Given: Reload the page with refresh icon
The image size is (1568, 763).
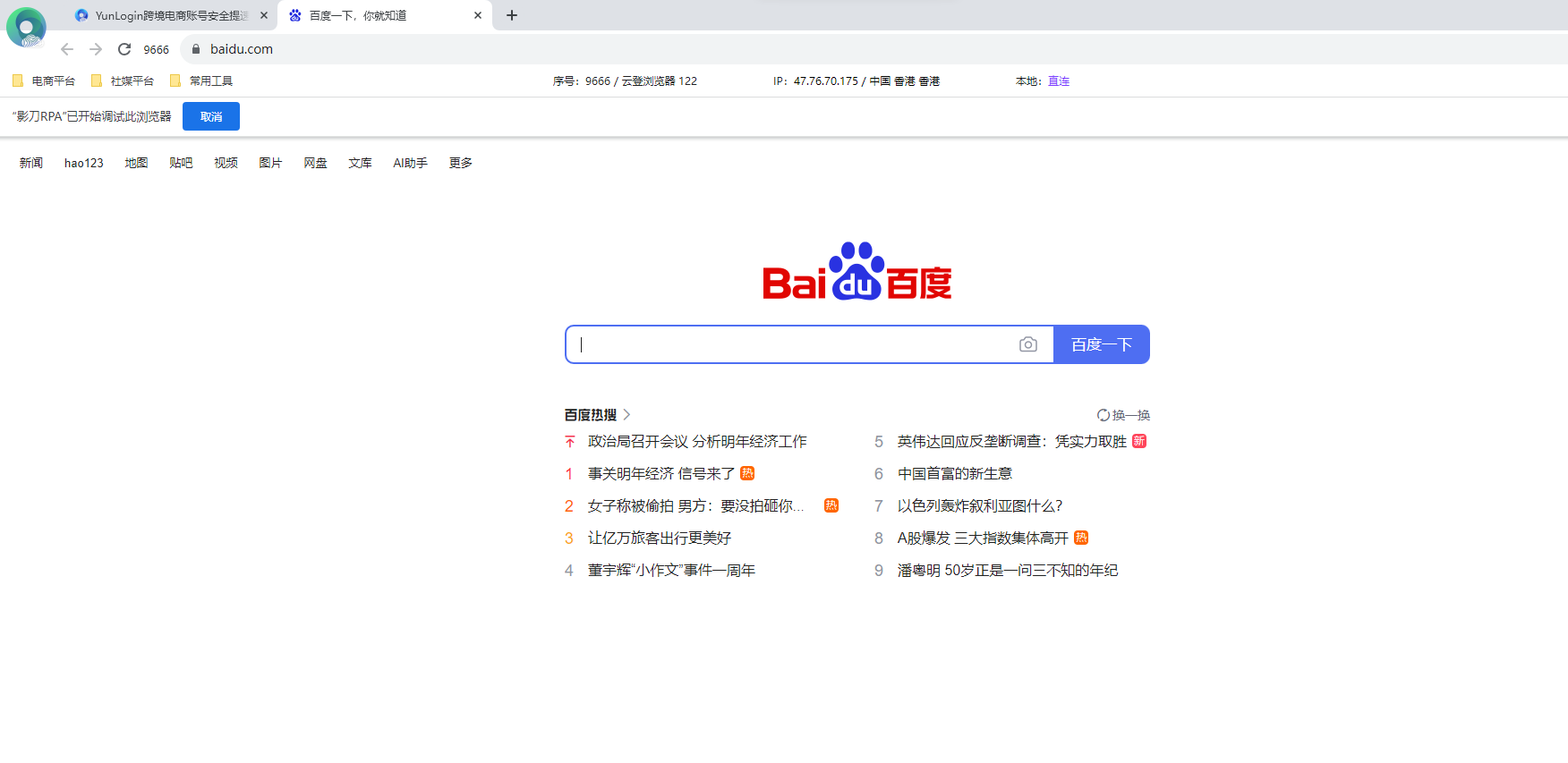Looking at the screenshot, I should (124, 49).
